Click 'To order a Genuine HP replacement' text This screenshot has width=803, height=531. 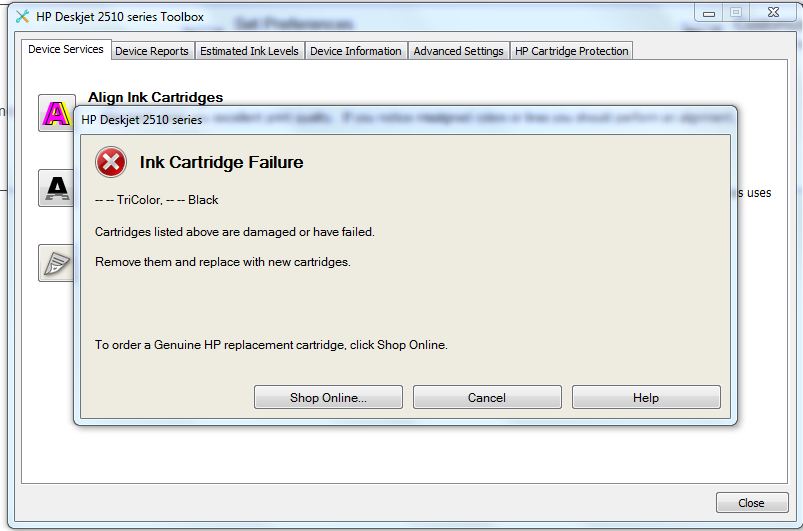[271, 345]
